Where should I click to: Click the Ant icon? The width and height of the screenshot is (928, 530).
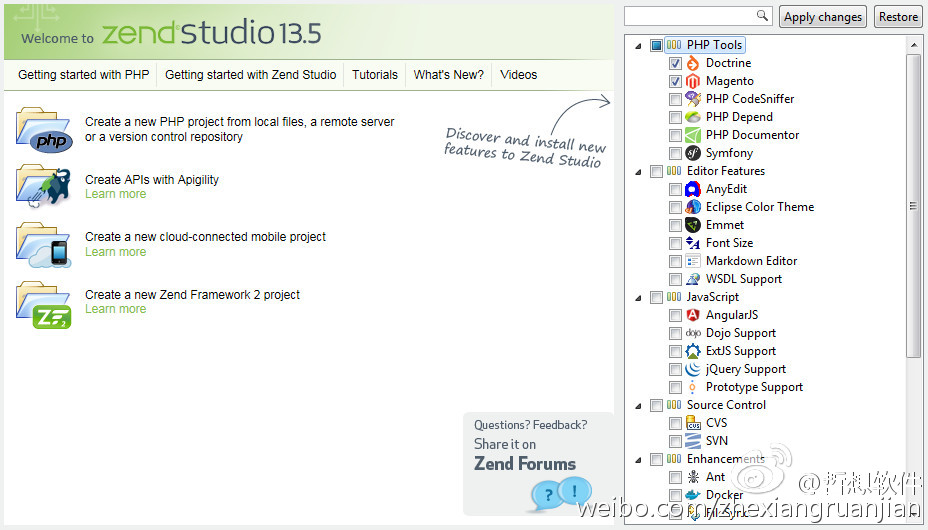tap(692, 477)
